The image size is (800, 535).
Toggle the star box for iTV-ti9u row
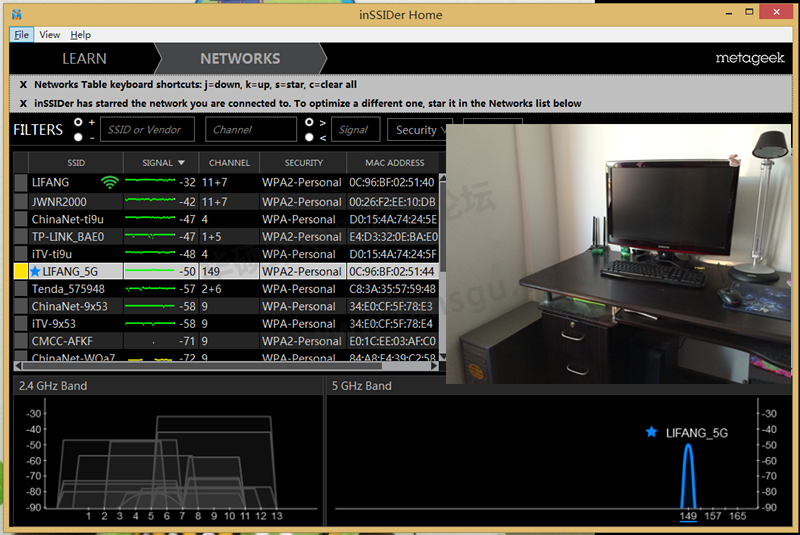click(20, 254)
